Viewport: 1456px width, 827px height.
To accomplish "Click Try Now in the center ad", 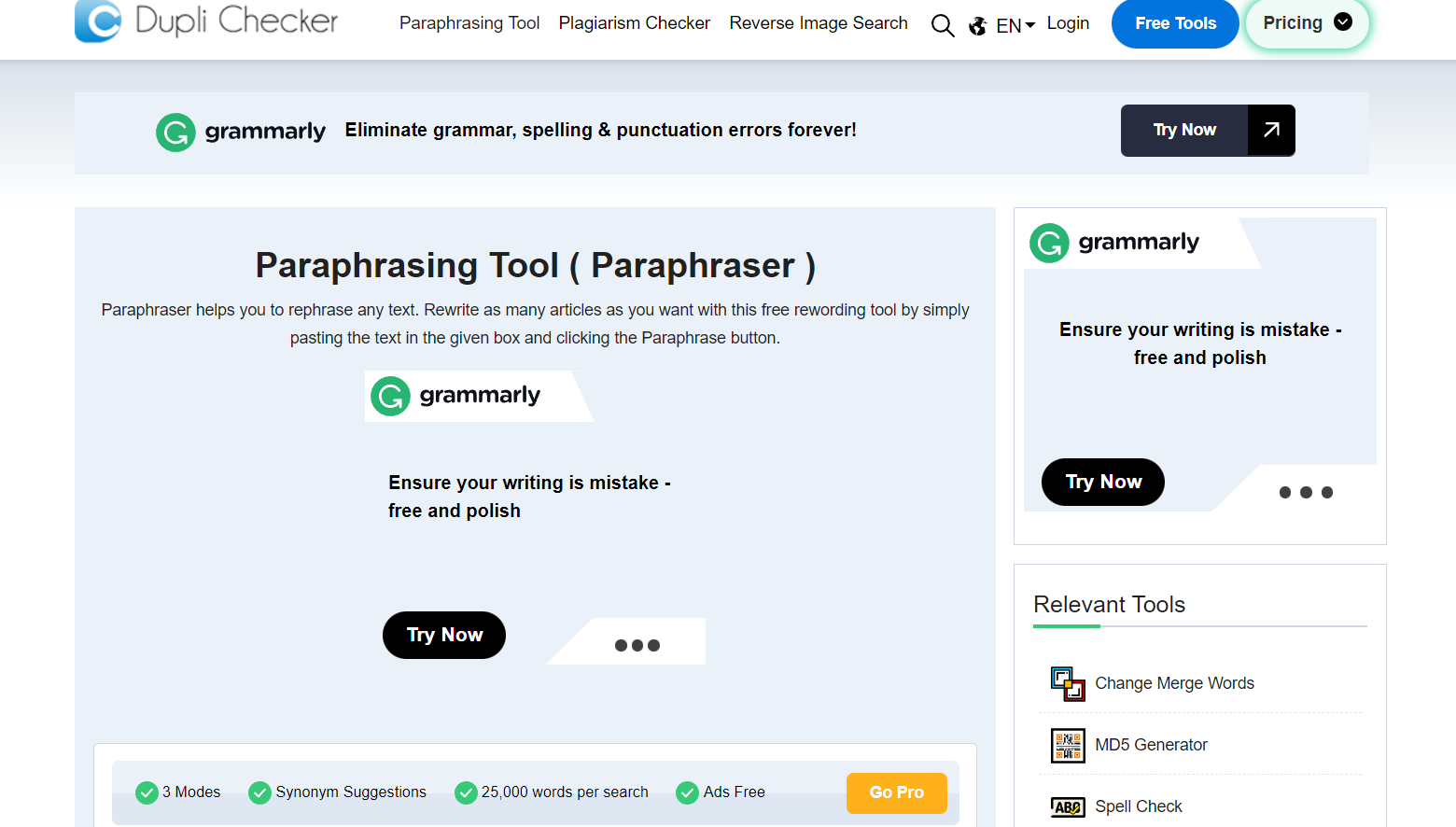I will coord(444,635).
